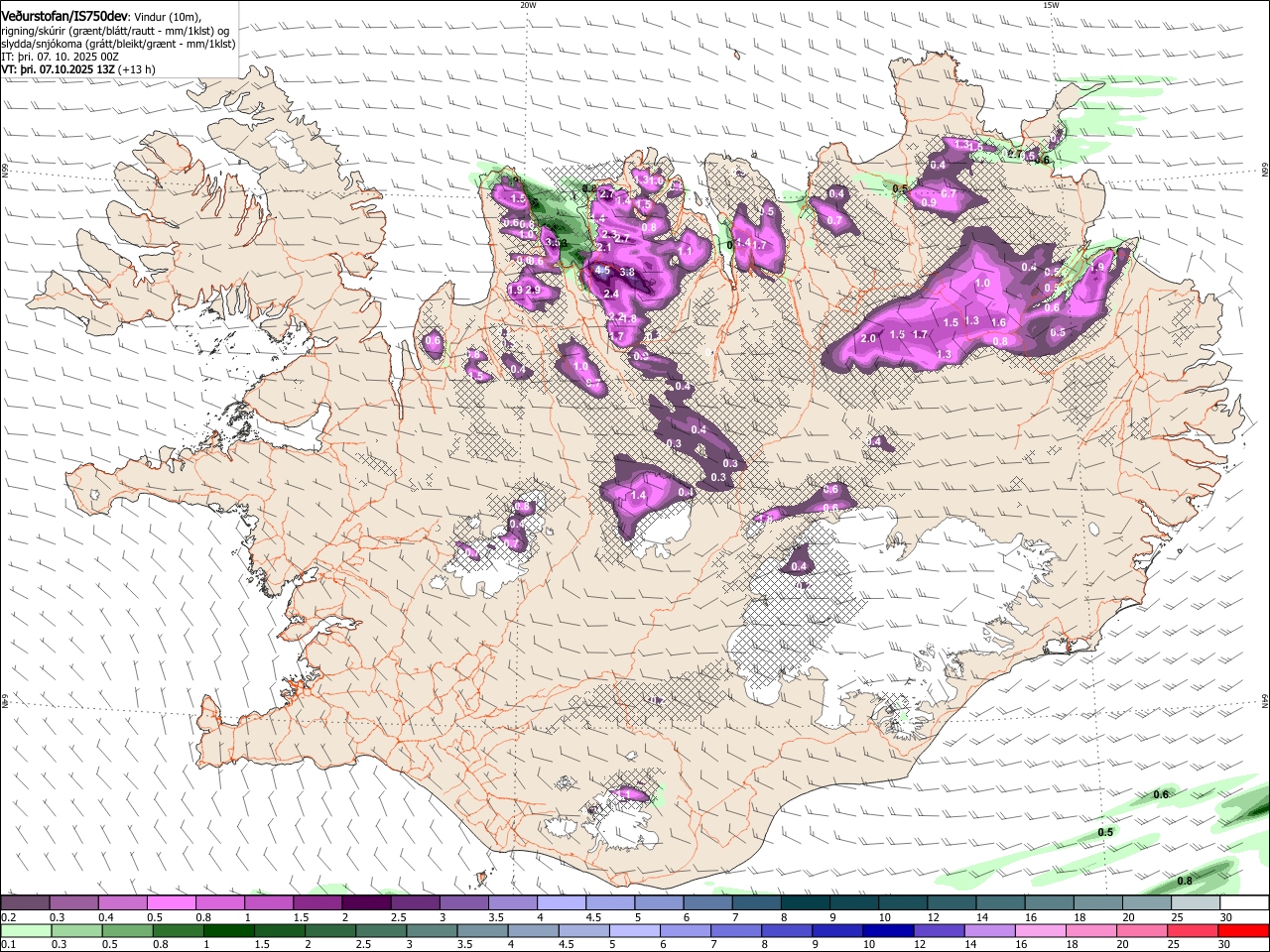Screen dimensions: 1270x952
Task: Click the 'slydda/snjókoma (grátt/bleikt/grænt - mm/1klst)' line
Action: pos(118,44)
